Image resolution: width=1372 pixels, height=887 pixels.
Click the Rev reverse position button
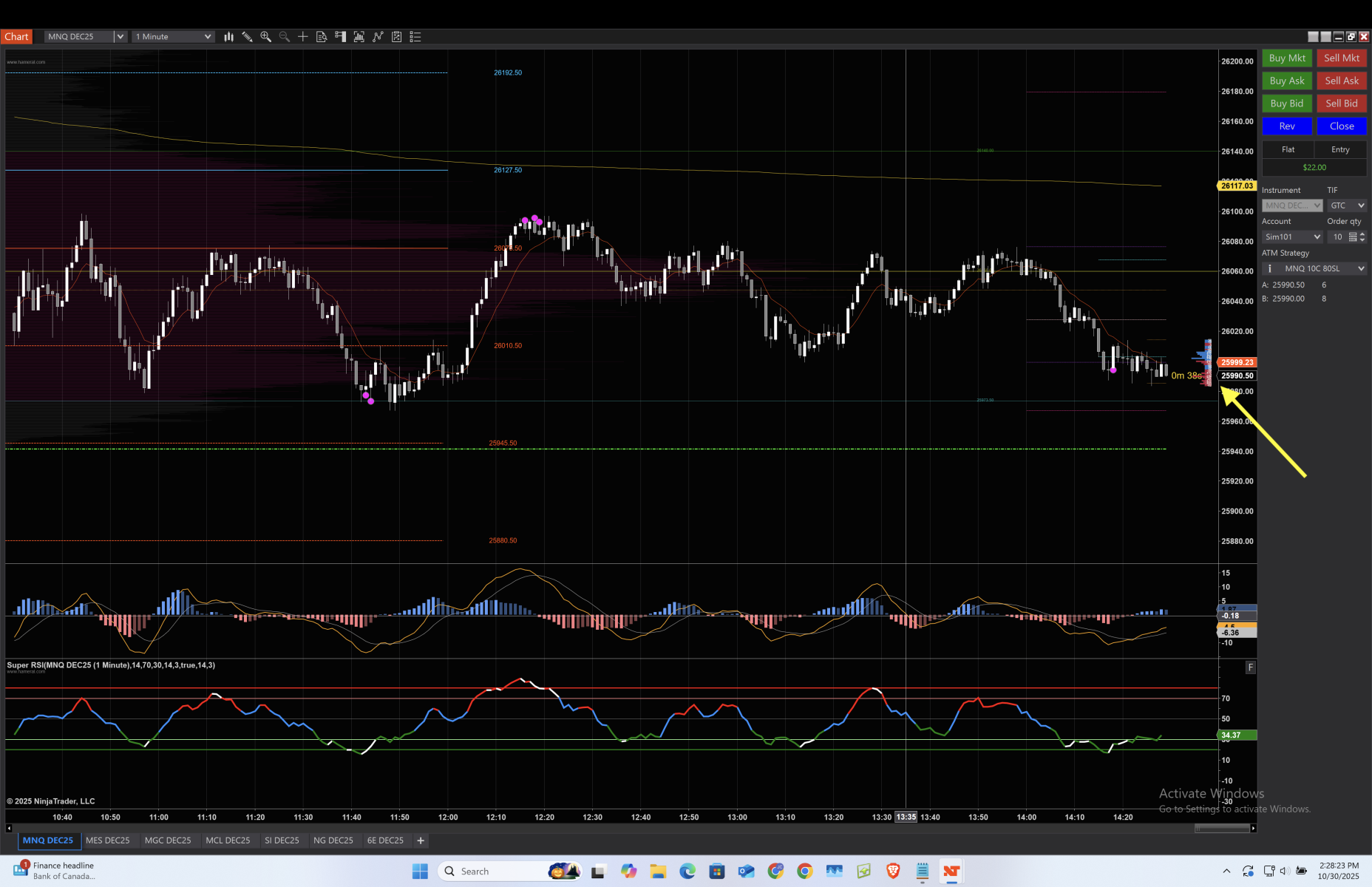click(x=1287, y=126)
